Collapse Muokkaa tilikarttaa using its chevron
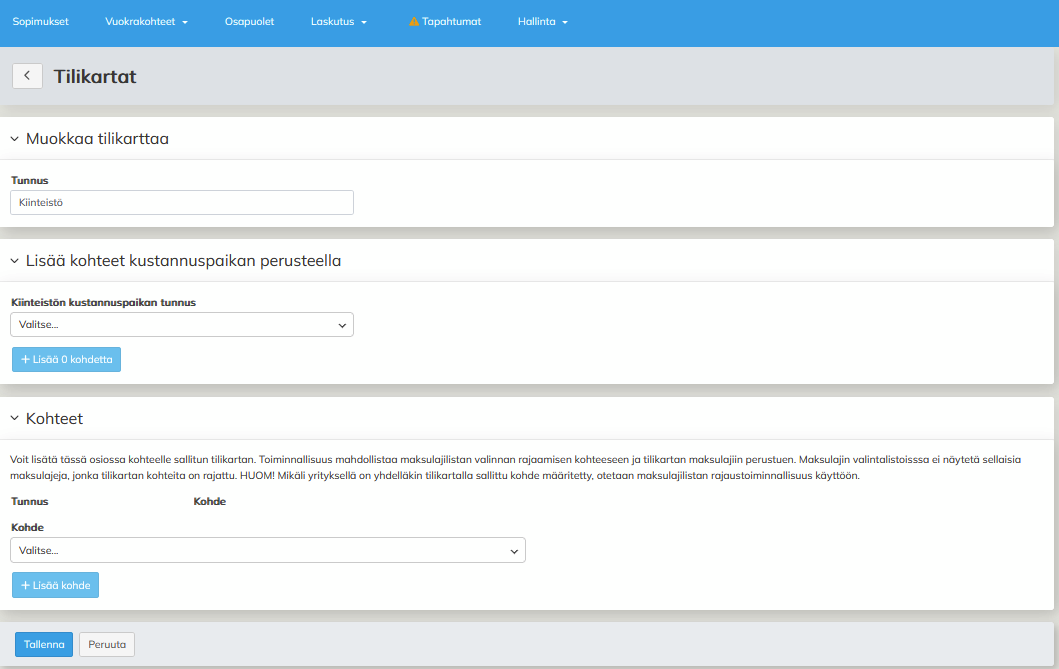This screenshot has height=669, width=1059. (15, 139)
